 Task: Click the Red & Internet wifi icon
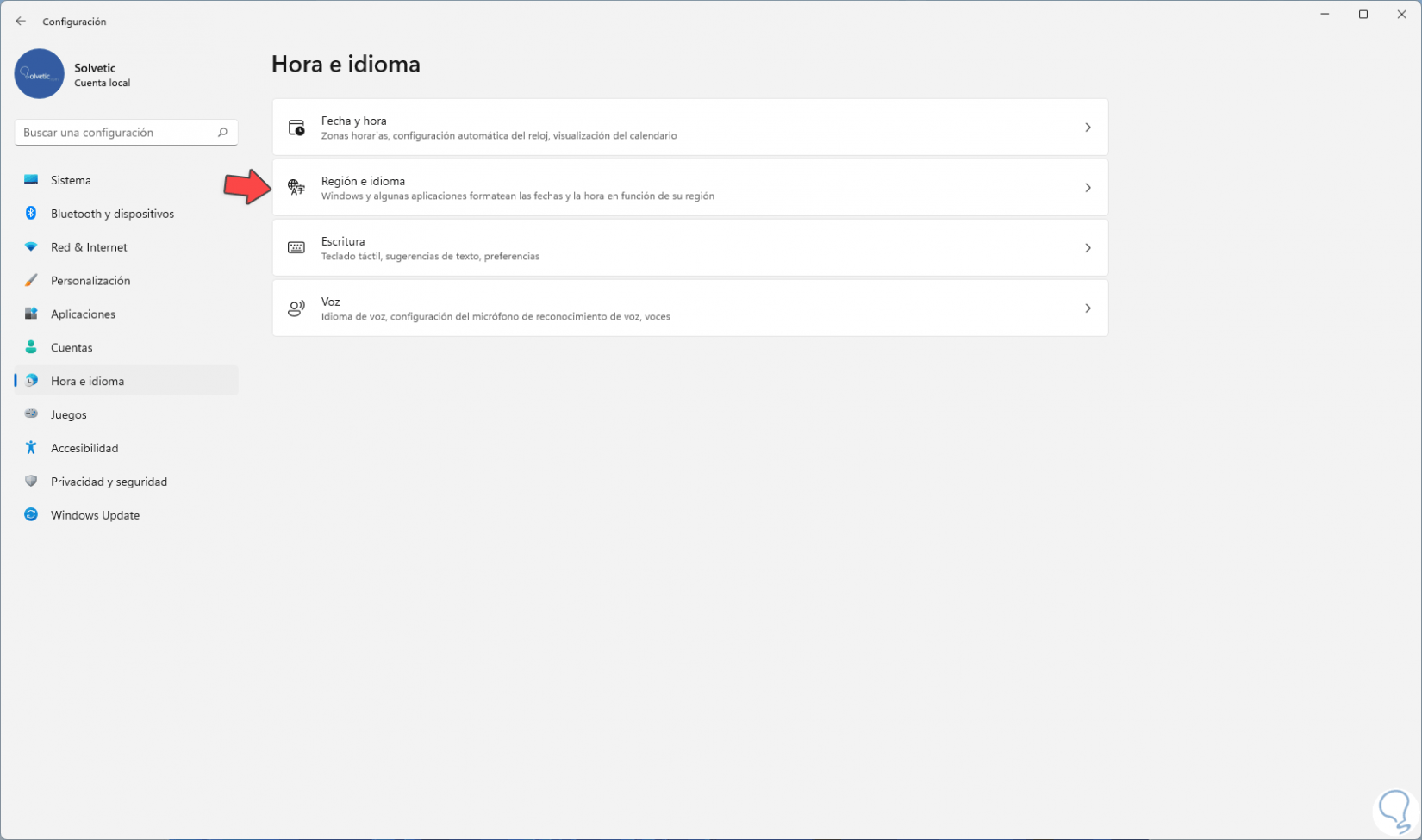tap(31, 247)
